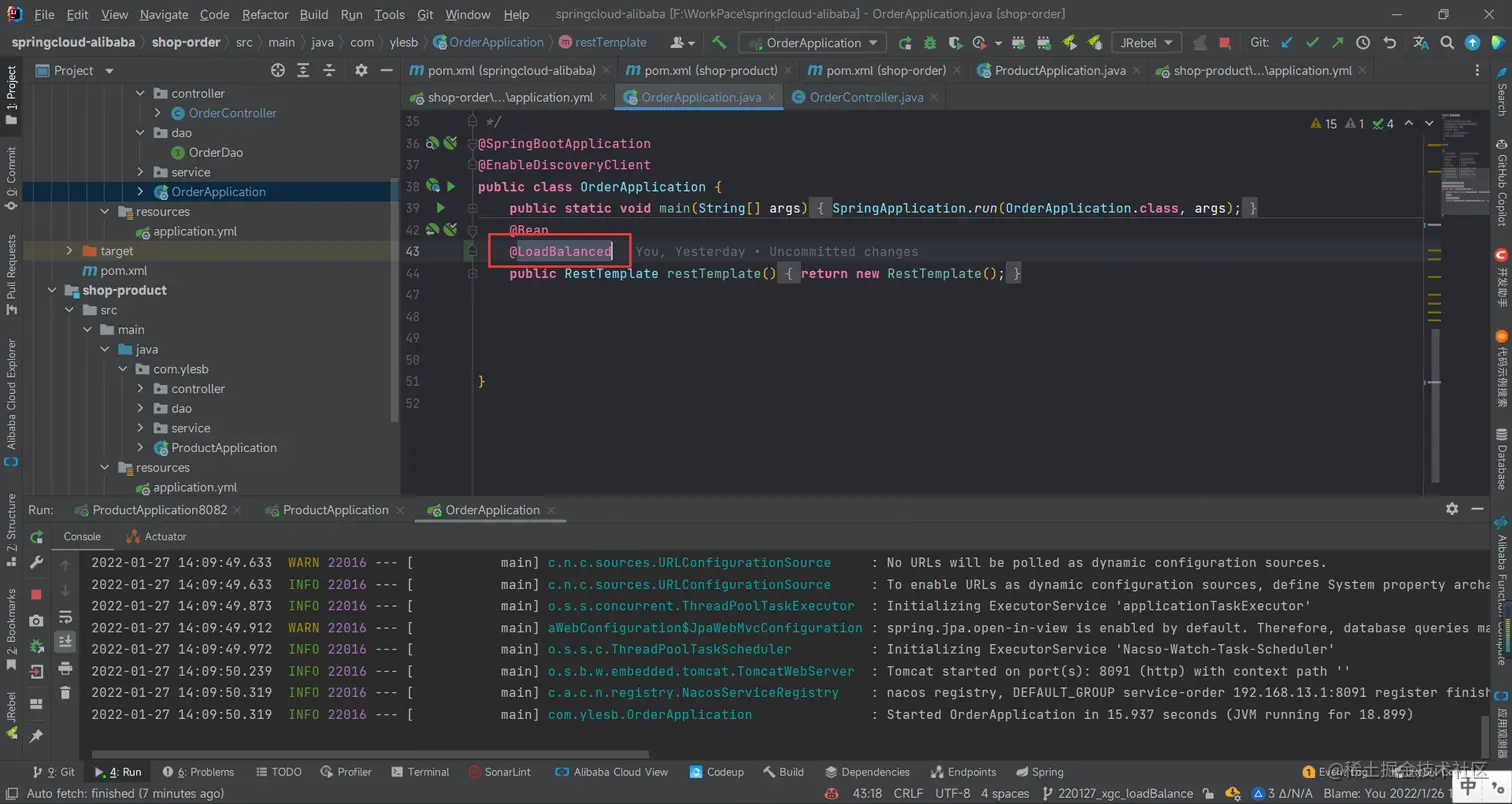This screenshot has width=1512, height=804.
Task: Click run gutter arrow beside main method
Action: (440, 208)
